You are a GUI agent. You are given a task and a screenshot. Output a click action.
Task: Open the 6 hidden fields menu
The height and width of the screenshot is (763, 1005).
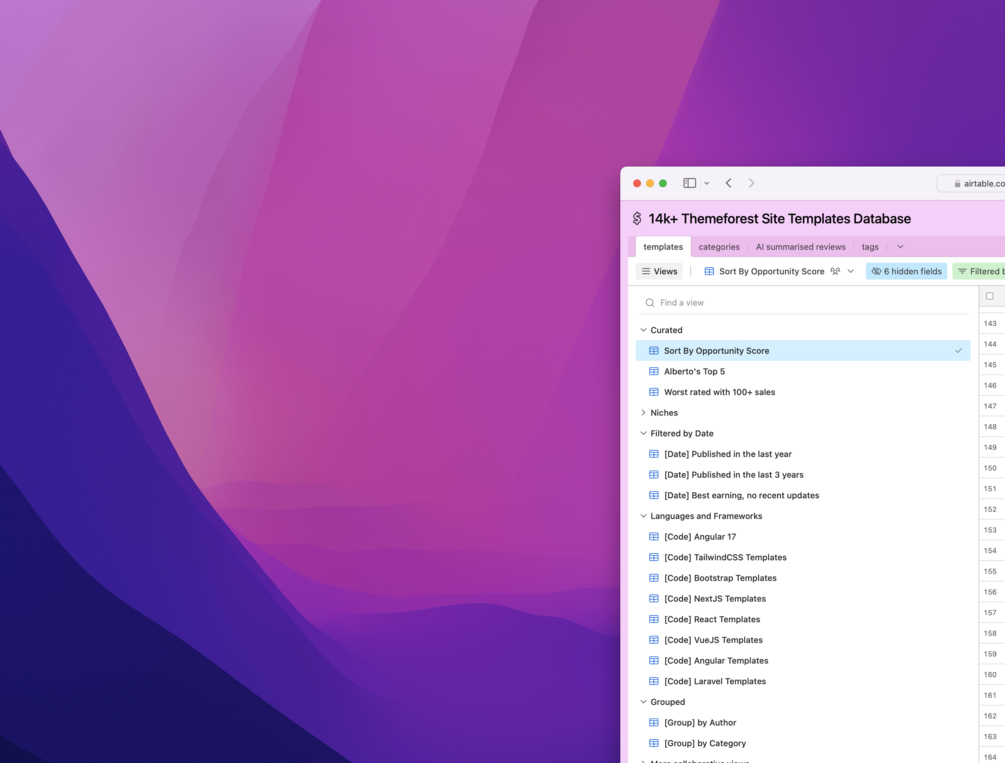pos(906,271)
